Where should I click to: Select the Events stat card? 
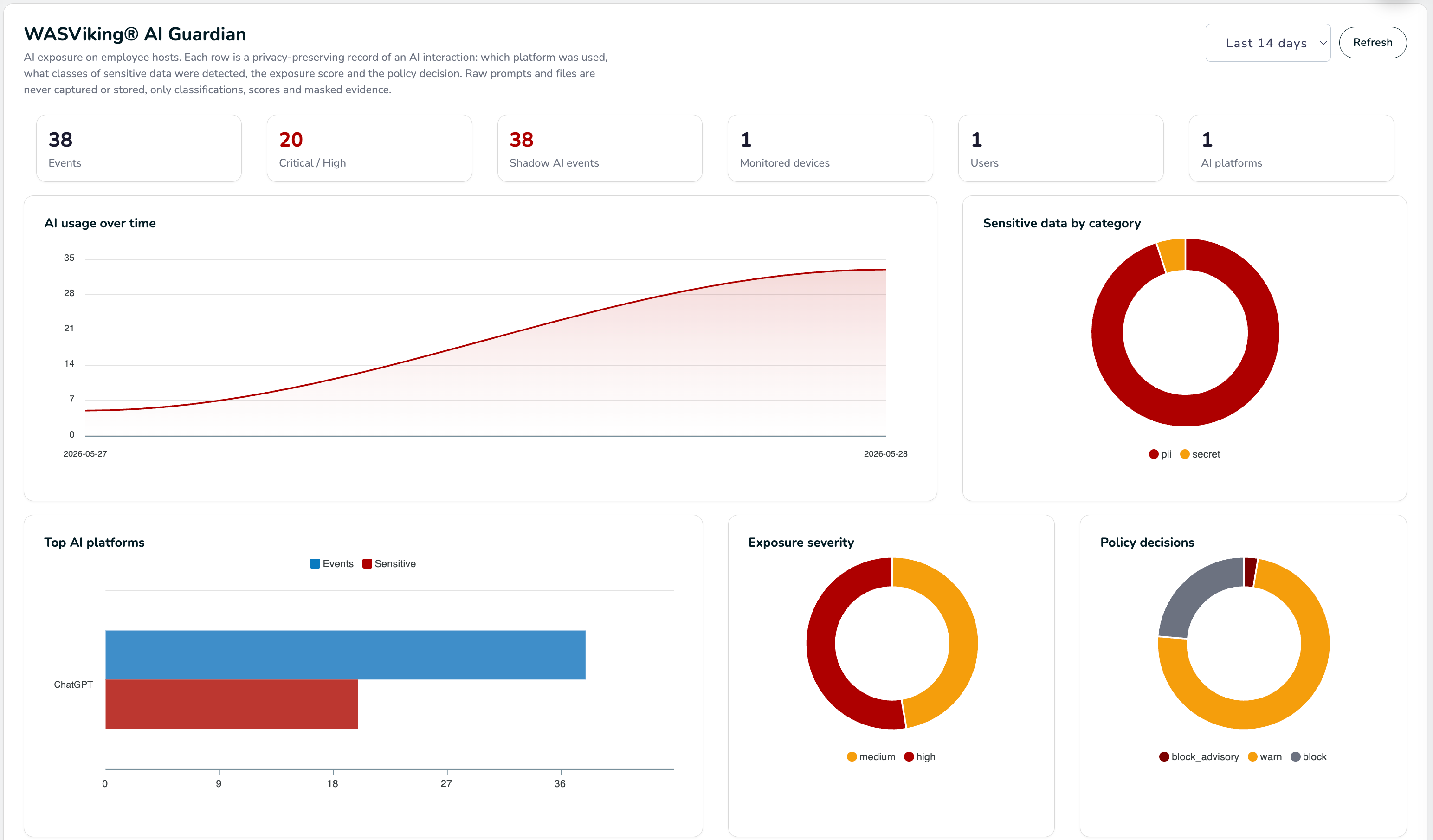[139, 149]
